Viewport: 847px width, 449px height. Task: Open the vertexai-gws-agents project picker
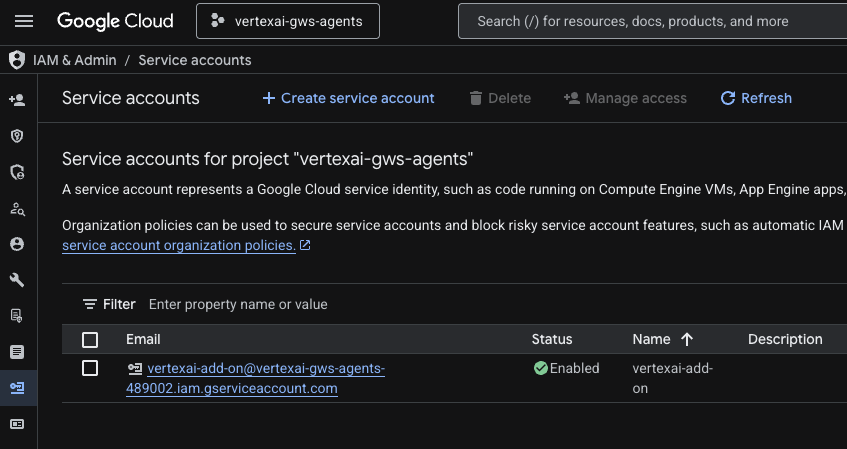click(x=288, y=21)
